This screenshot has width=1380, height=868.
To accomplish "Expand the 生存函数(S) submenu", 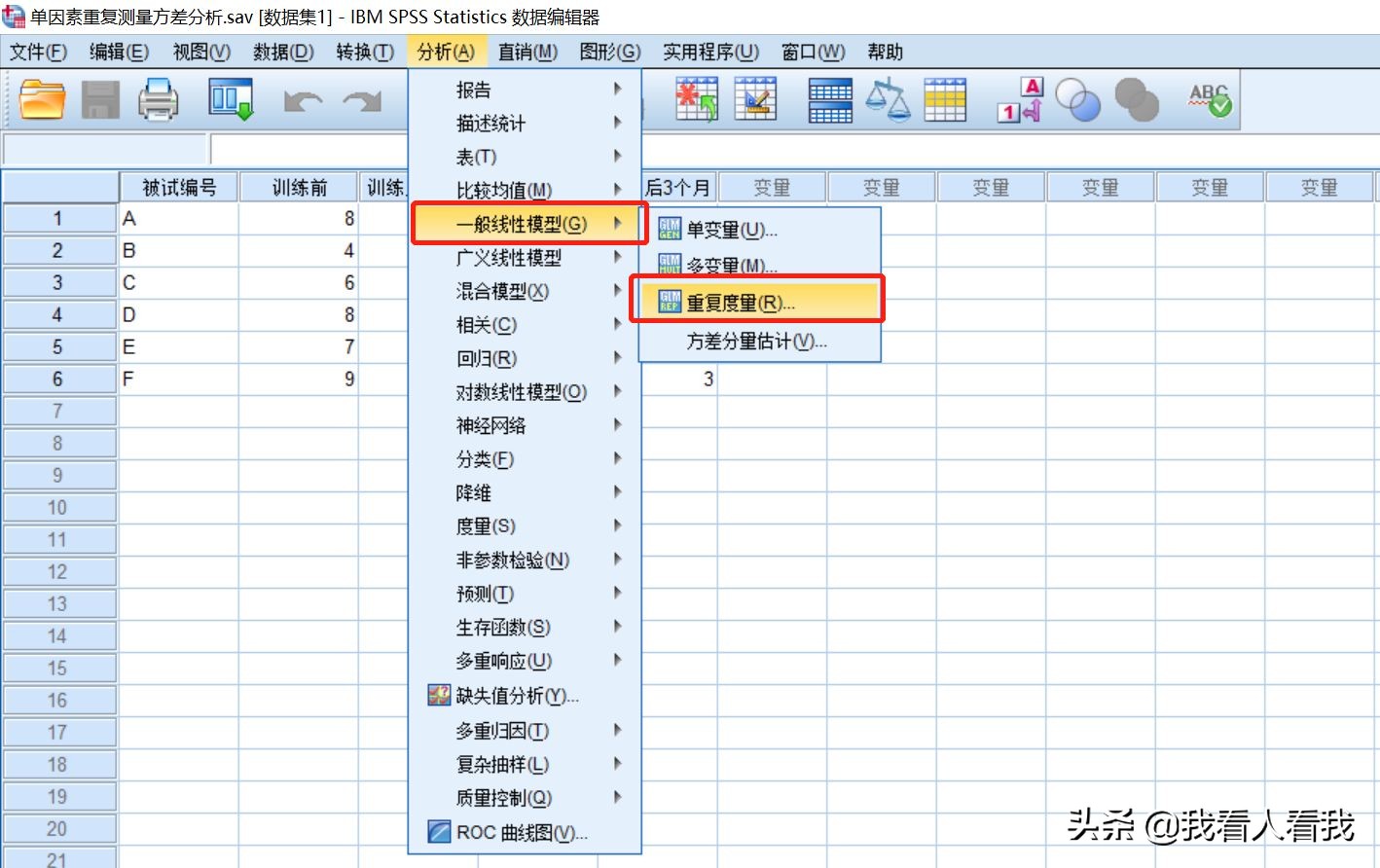I will point(525,628).
